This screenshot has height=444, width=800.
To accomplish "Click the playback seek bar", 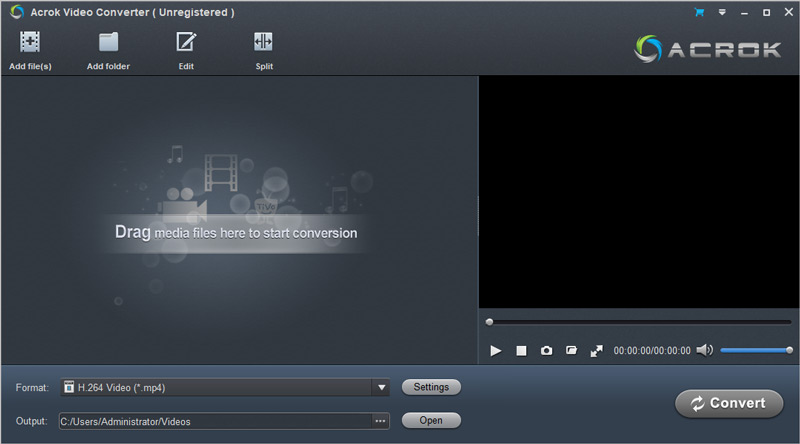I will point(640,322).
